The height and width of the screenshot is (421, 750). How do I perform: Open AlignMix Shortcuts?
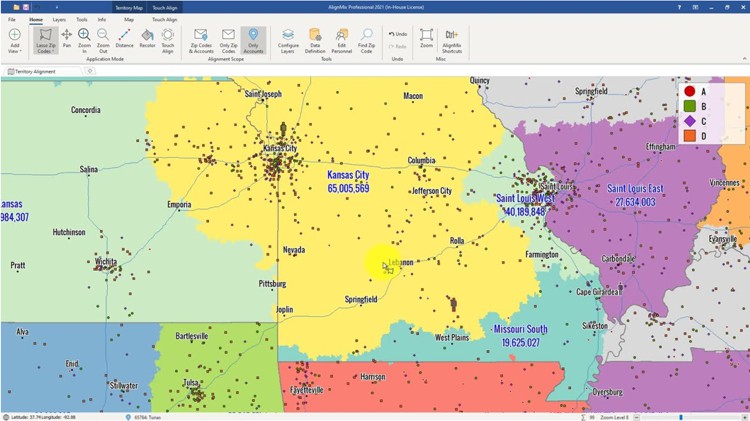(x=452, y=40)
